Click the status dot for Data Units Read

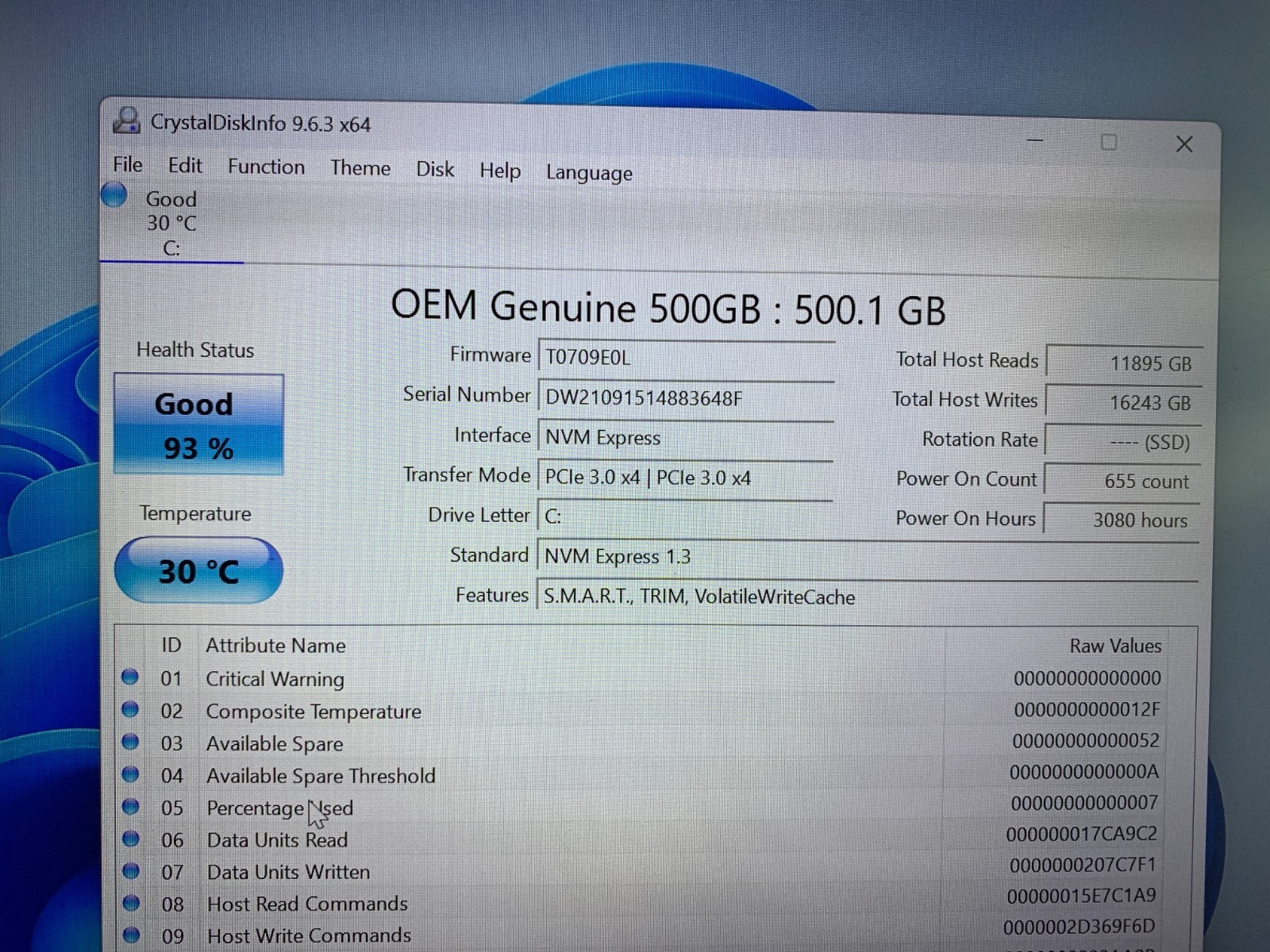click(x=131, y=839)
